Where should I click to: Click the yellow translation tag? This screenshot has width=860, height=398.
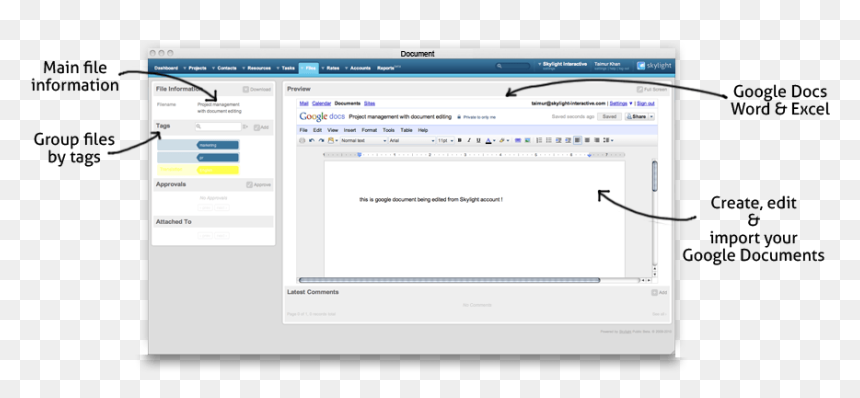pos(217,170)
